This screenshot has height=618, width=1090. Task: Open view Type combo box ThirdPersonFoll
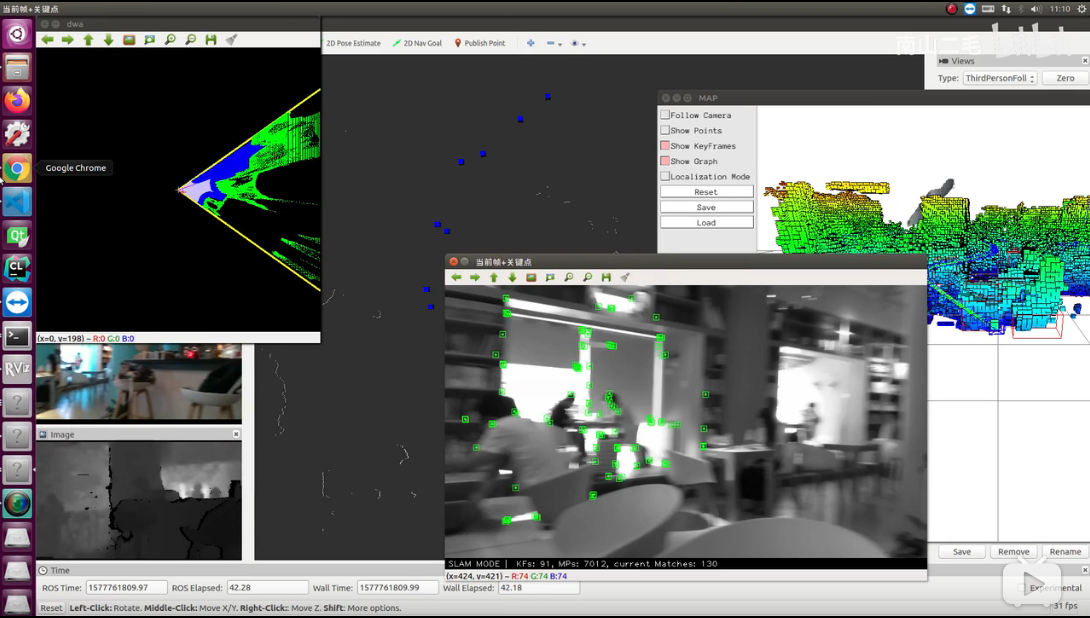[1000, 78]
